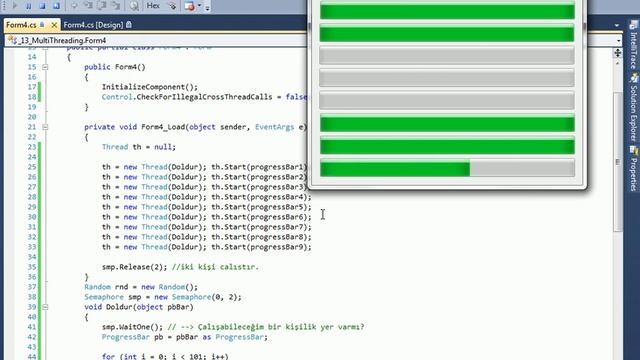Click the Properties panel icon
This screenshot has width=640, height=360.
coord(634,150)
